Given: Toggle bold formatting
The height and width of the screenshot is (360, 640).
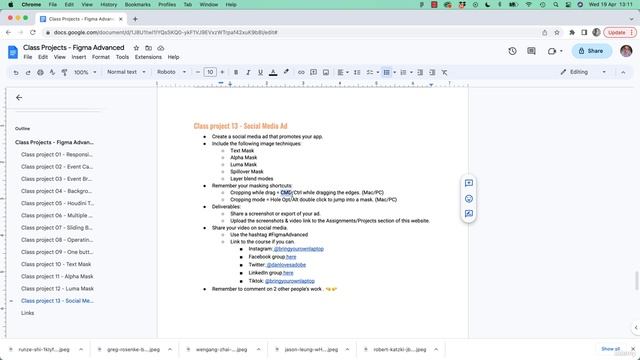Looking at the screenshot, I should click(236, 72).
